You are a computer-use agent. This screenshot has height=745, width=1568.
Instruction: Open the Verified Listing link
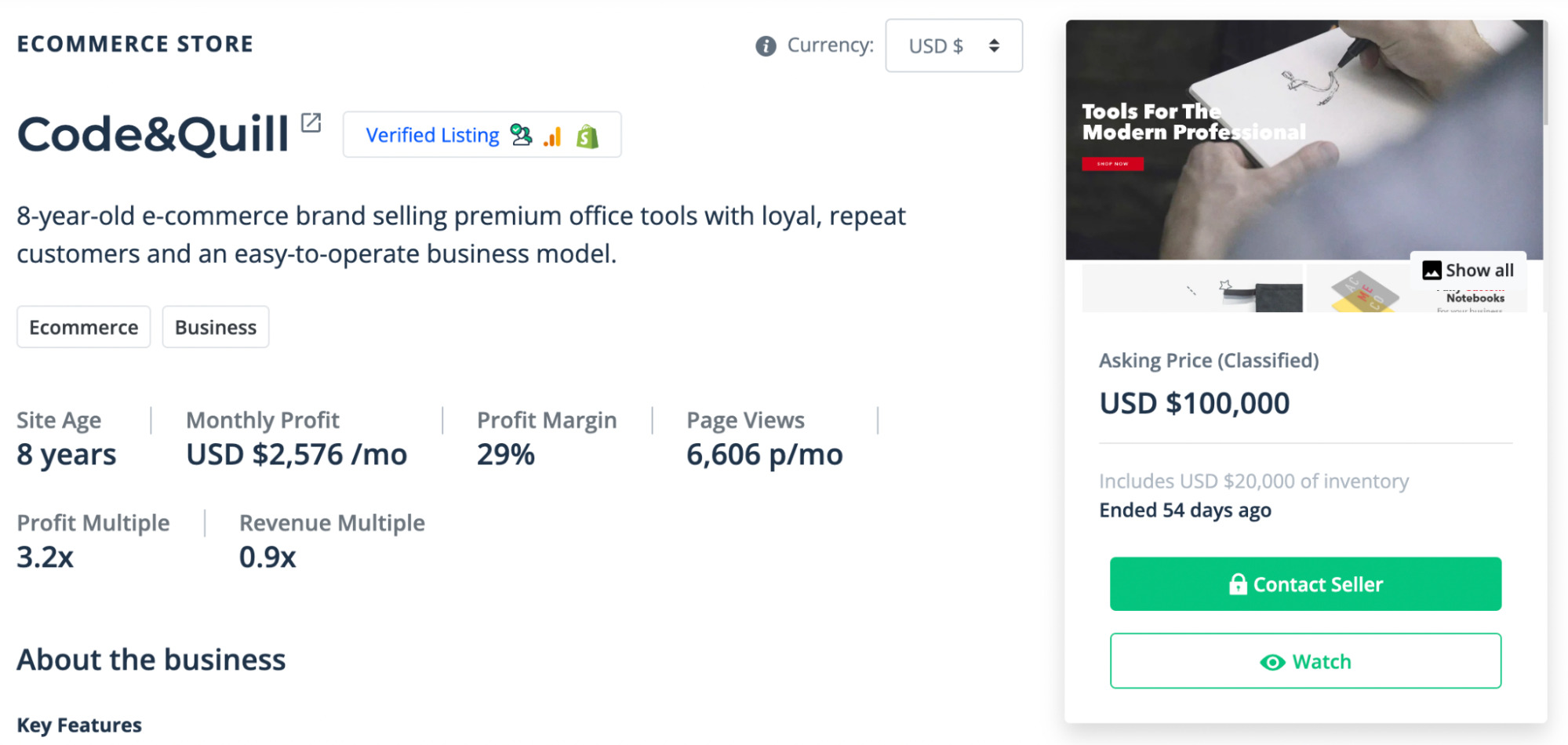tap(432, 134)
